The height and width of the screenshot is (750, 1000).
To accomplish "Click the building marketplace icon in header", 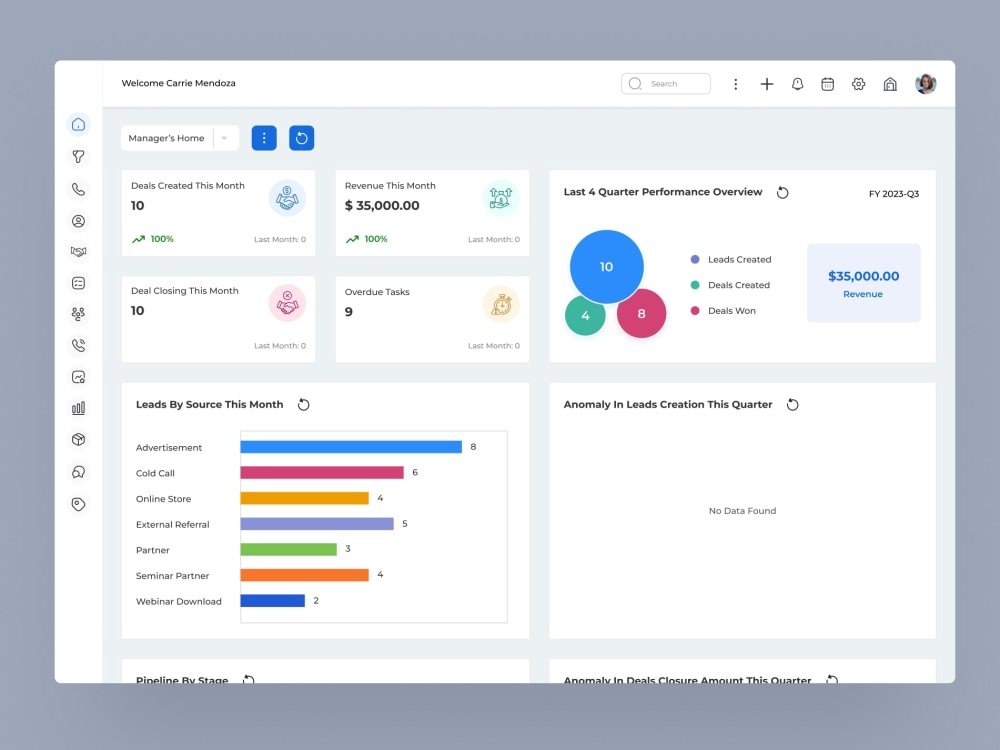I will pyautogui.click(x=890, y=84).
